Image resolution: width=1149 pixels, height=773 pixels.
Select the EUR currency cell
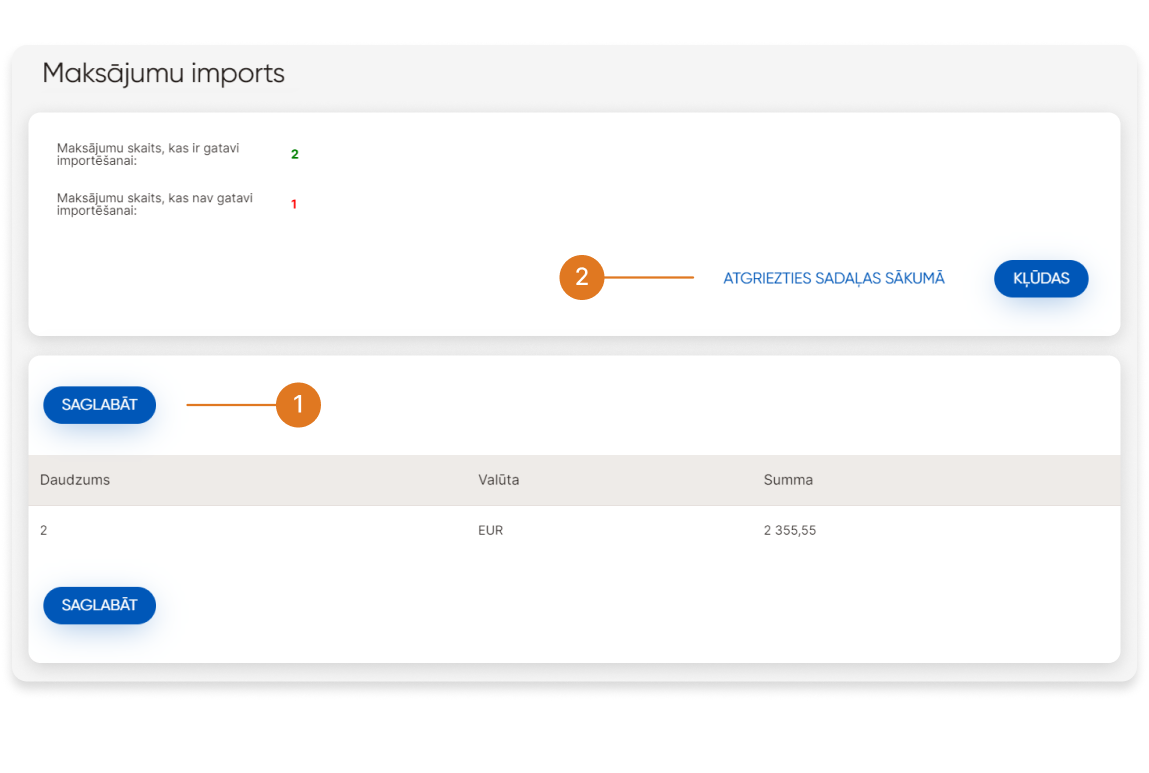point(490,531)
